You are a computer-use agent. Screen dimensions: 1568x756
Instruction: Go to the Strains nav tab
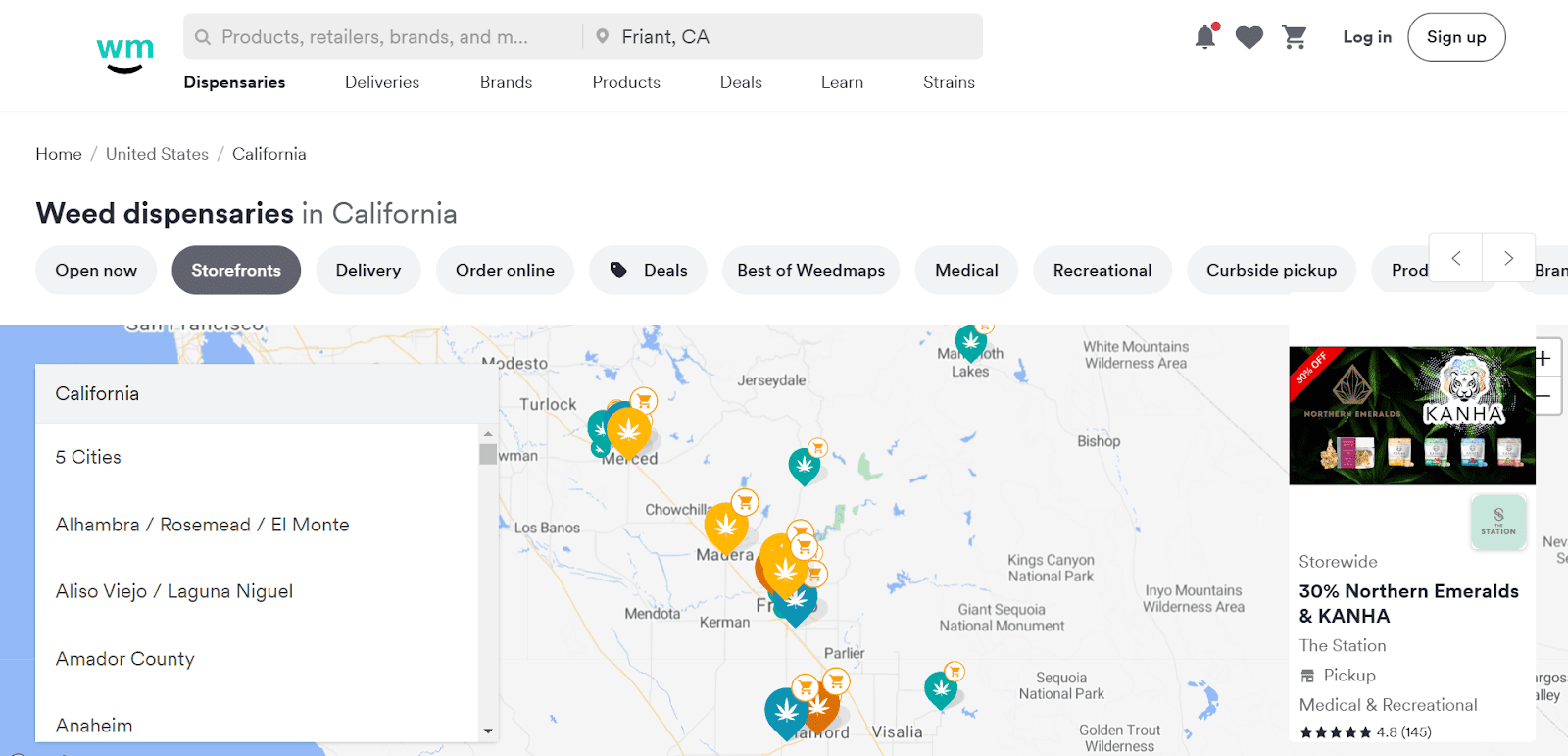(948, 82)
